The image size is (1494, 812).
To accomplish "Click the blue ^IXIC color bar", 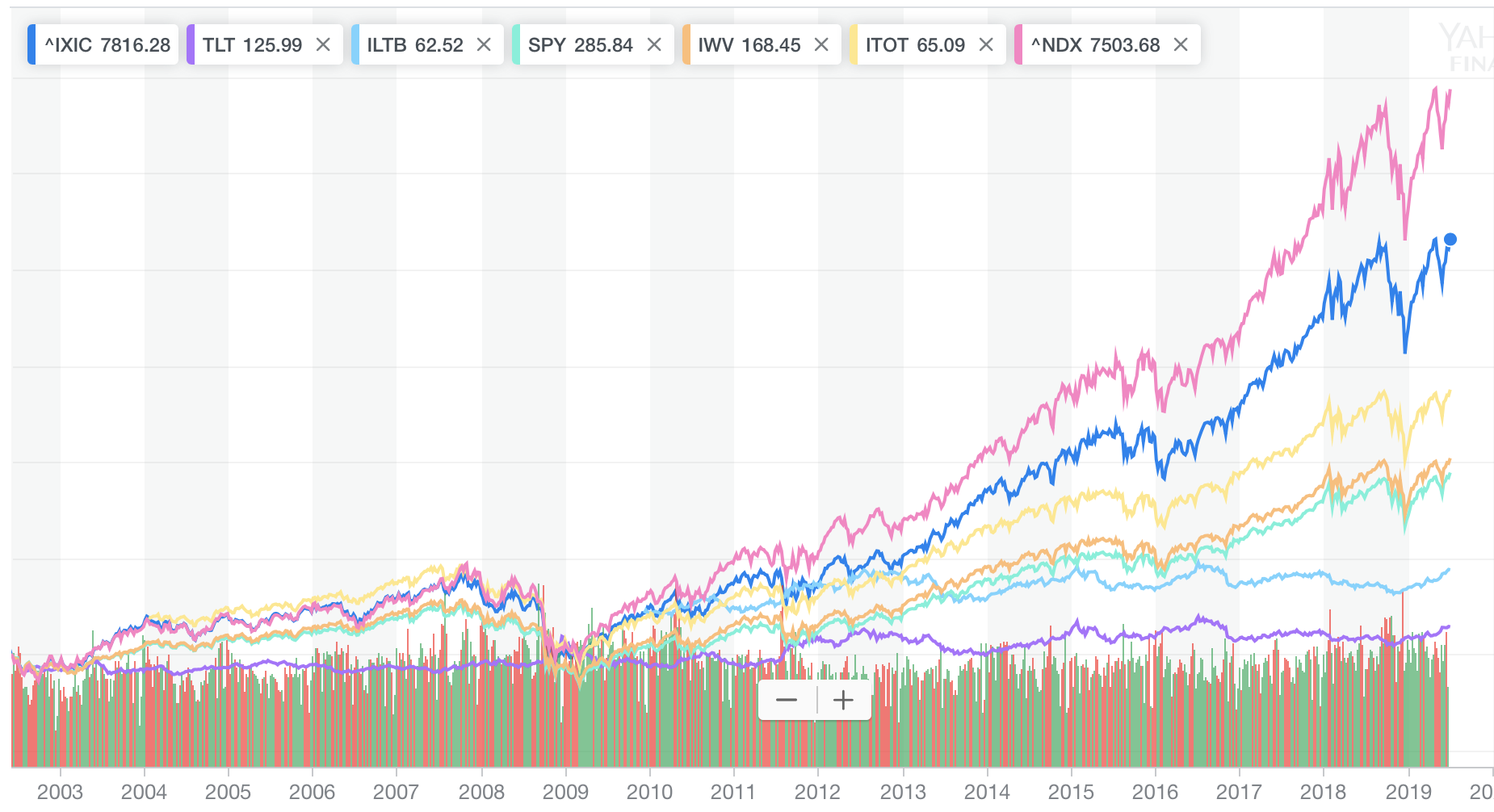I will (x=31, y=45).
